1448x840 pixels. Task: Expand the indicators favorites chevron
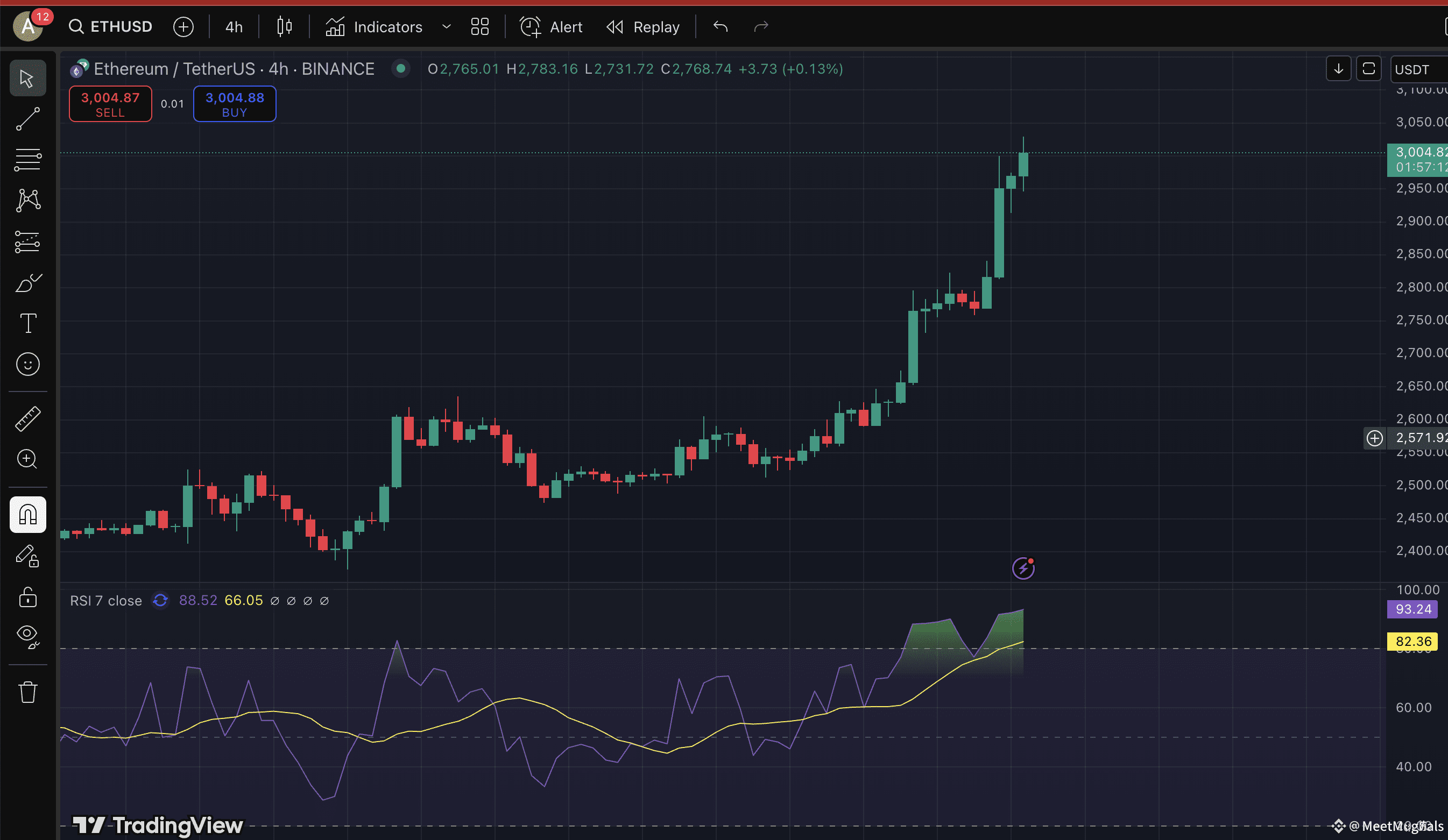[x=446, y=26]
